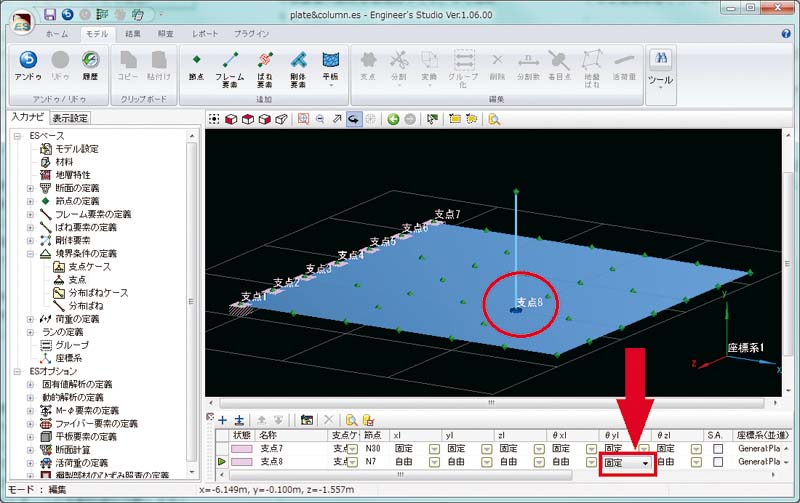Select 分布ばねケース in the tree

tap(98, 293)
